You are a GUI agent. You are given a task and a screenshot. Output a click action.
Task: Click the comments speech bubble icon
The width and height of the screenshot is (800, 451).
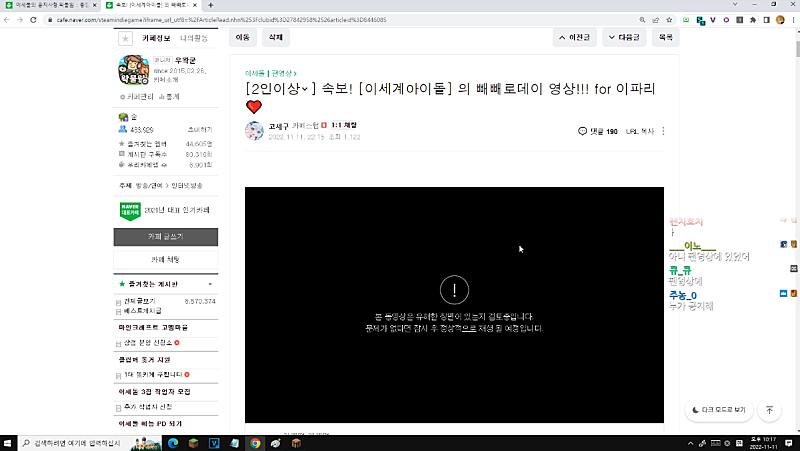[x=582, y=131]
